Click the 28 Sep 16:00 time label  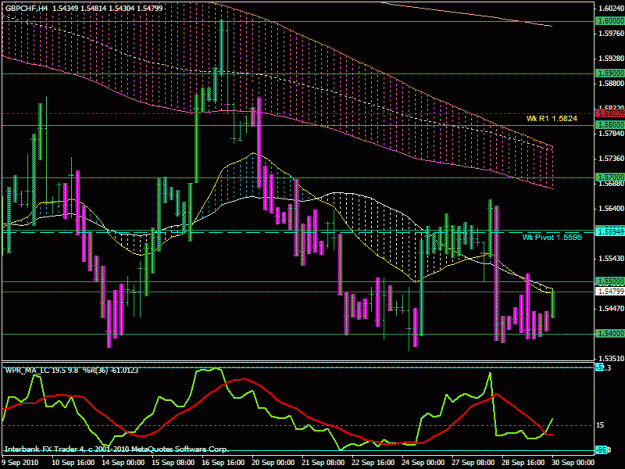(x=523, y=462)
